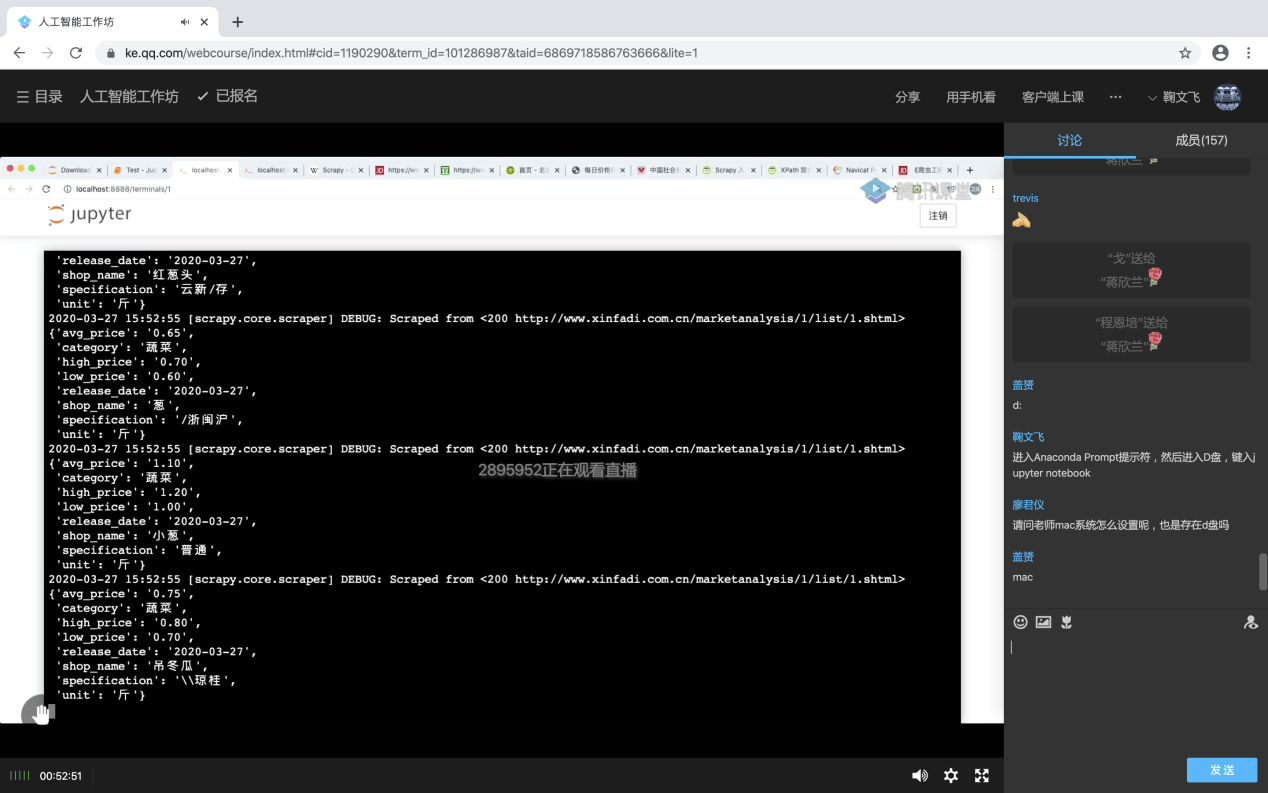
Task: Enter fullscreen video mode
Action: coord(982,775)
